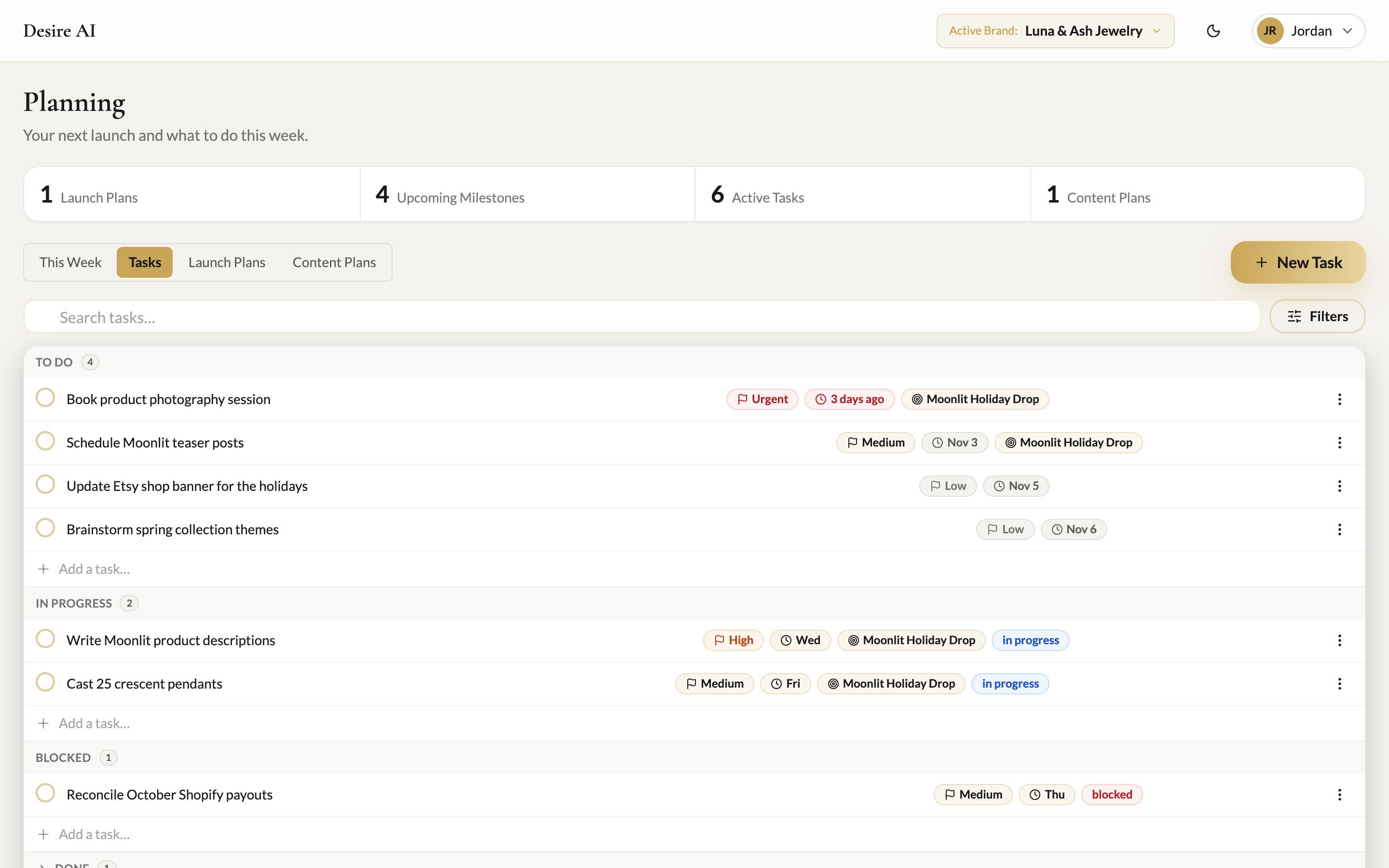This screenshot has height=868, width=1389.
Task: Click Low priority badge on spring themes task
Action: tap(1005, 529)
